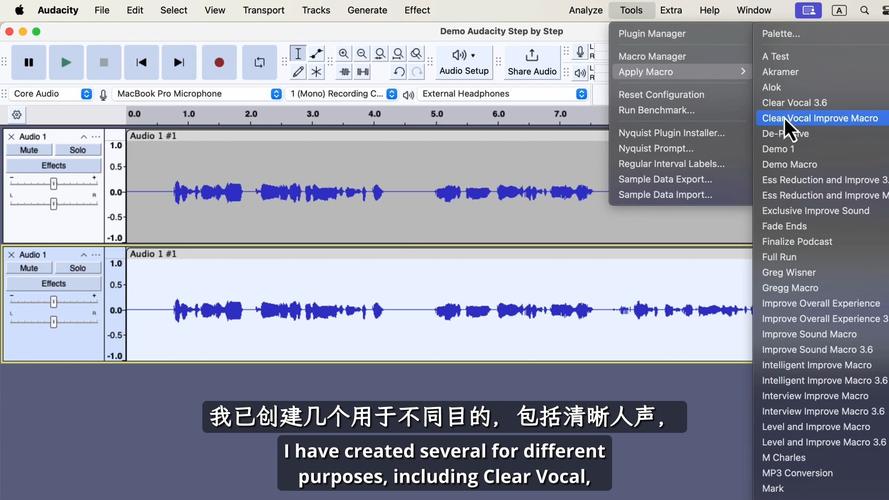The image size is (889, 500).
Task: Click the upper track clip title Audio 1 #1
Action: (153, 136)
